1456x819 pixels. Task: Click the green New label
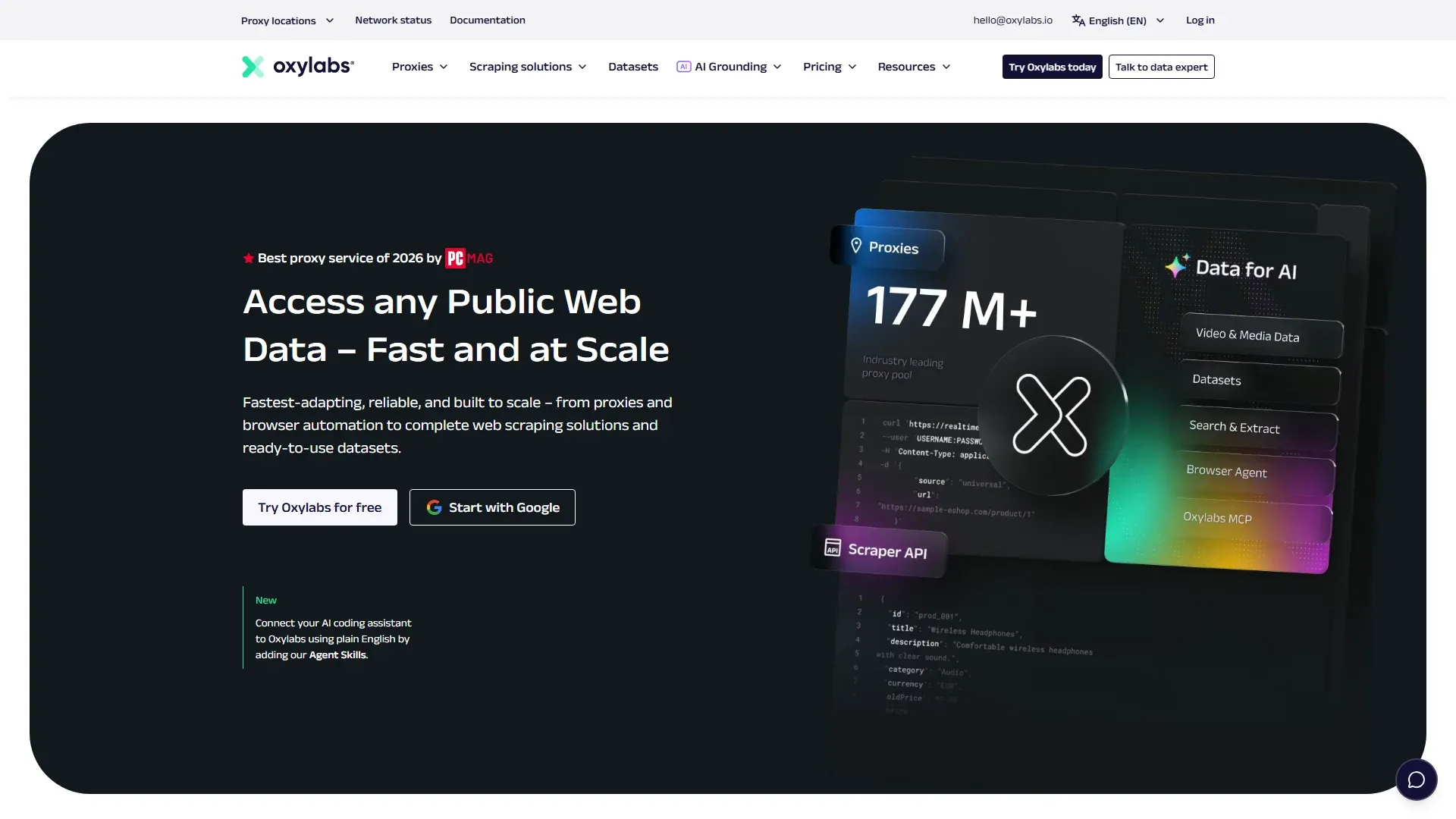(x=266, y=600)
